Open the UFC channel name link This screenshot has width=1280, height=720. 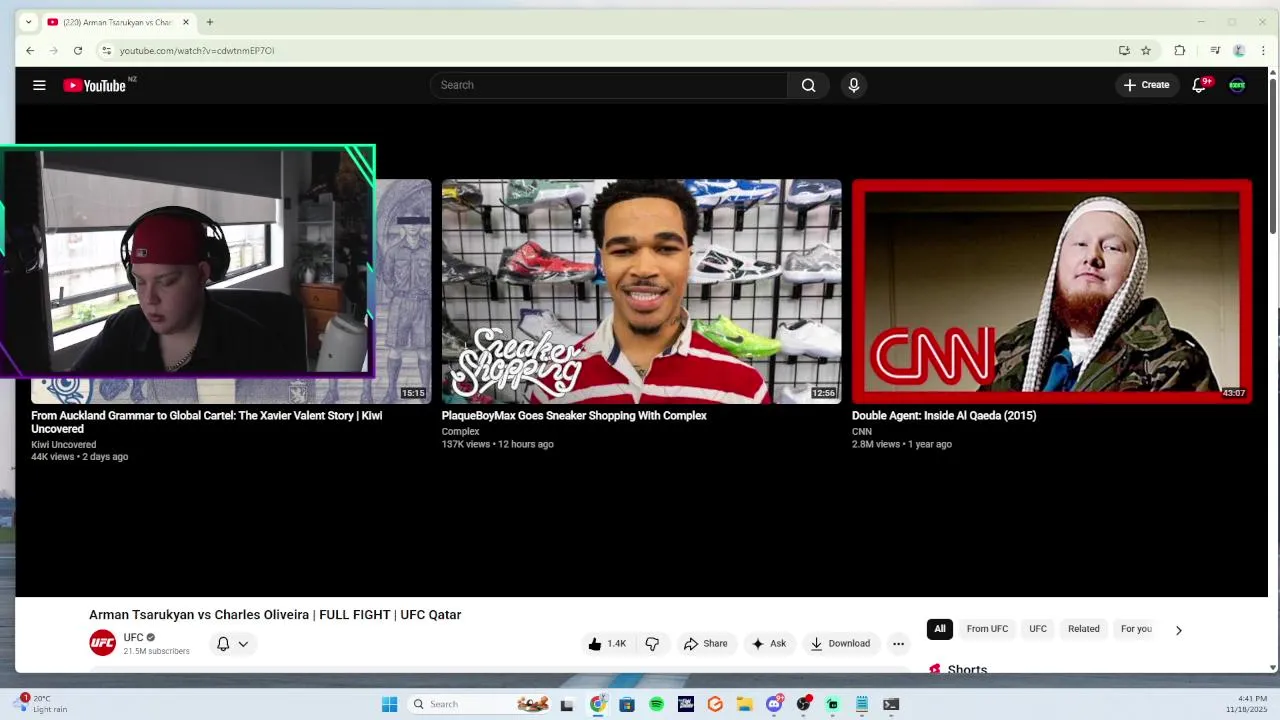[134, 637]
